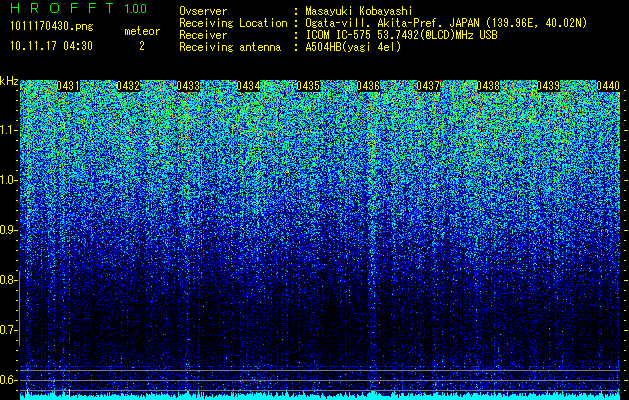Click the 1.1 kHz axis label
The height and width of the screenshot is (400, 629).
click(x=8, y=130)
